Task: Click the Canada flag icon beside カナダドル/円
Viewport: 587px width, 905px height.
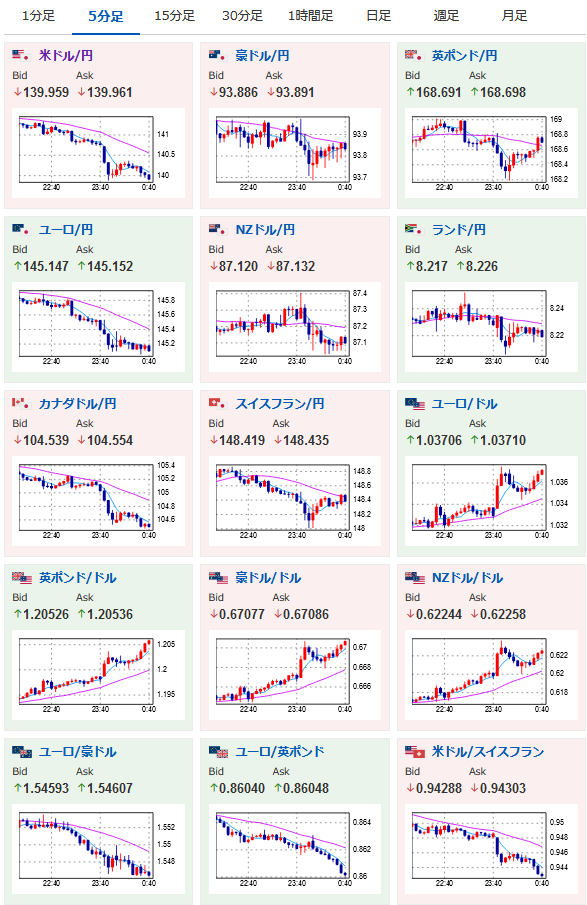Action: (21, 403)
